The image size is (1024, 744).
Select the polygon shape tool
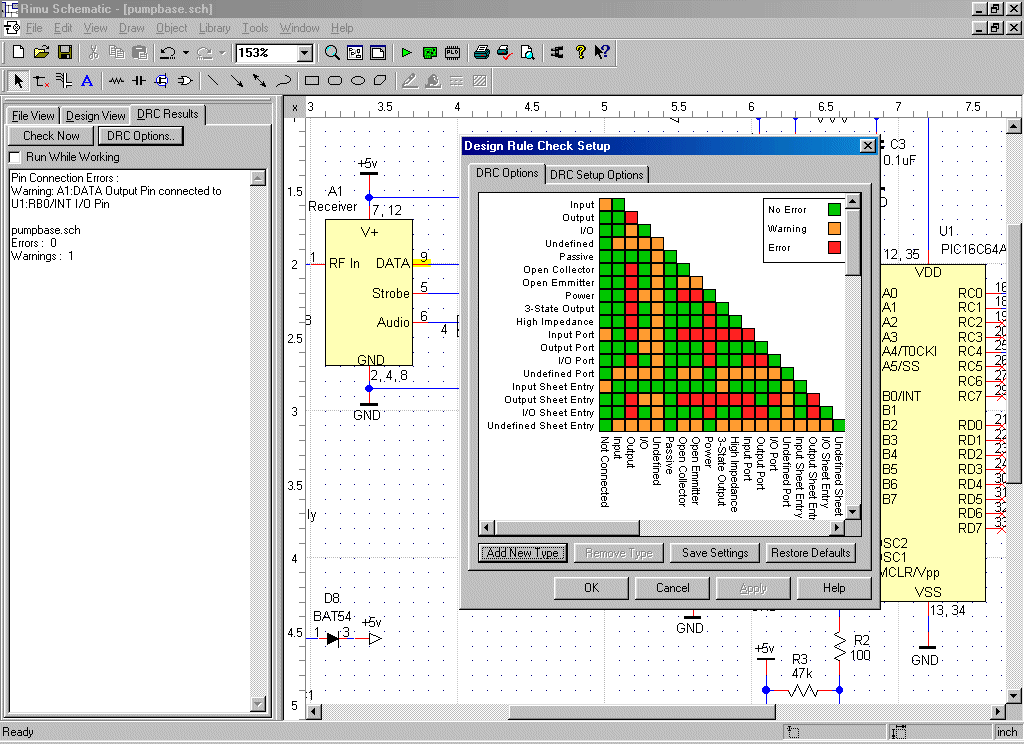pos(380,81)
